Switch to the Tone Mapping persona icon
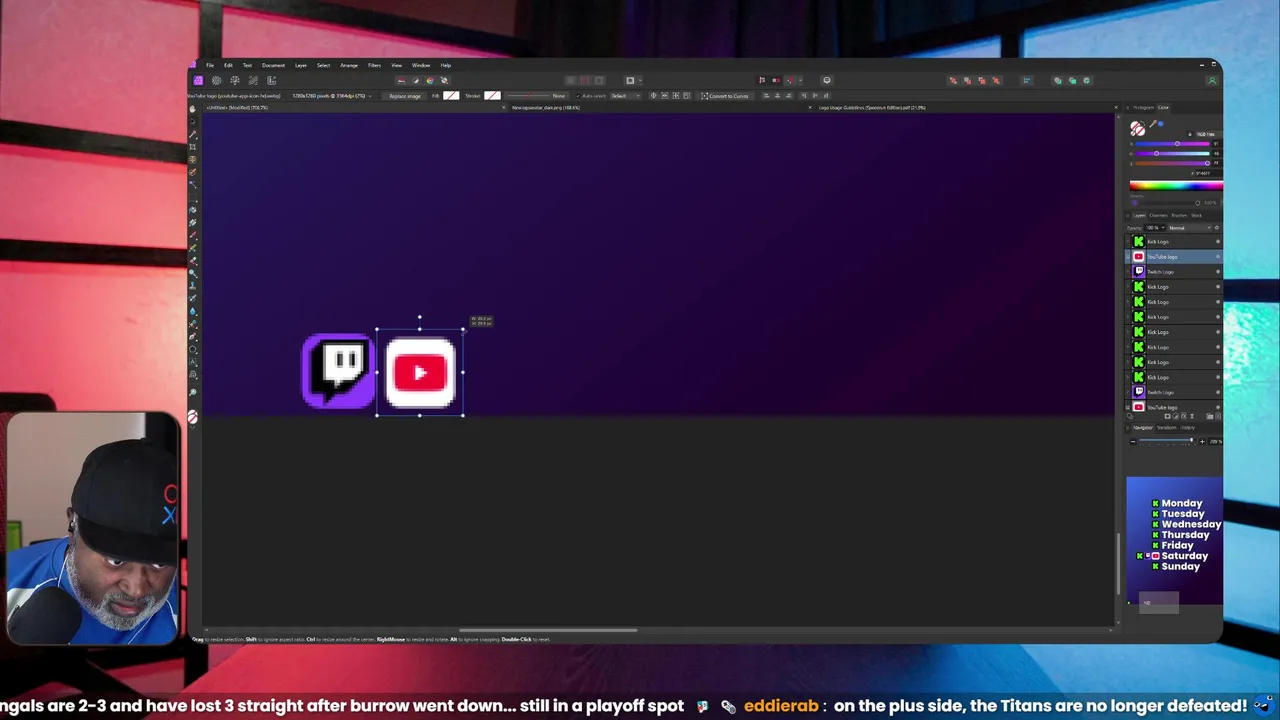This screenshot has width=1280, height=720. 253,80
